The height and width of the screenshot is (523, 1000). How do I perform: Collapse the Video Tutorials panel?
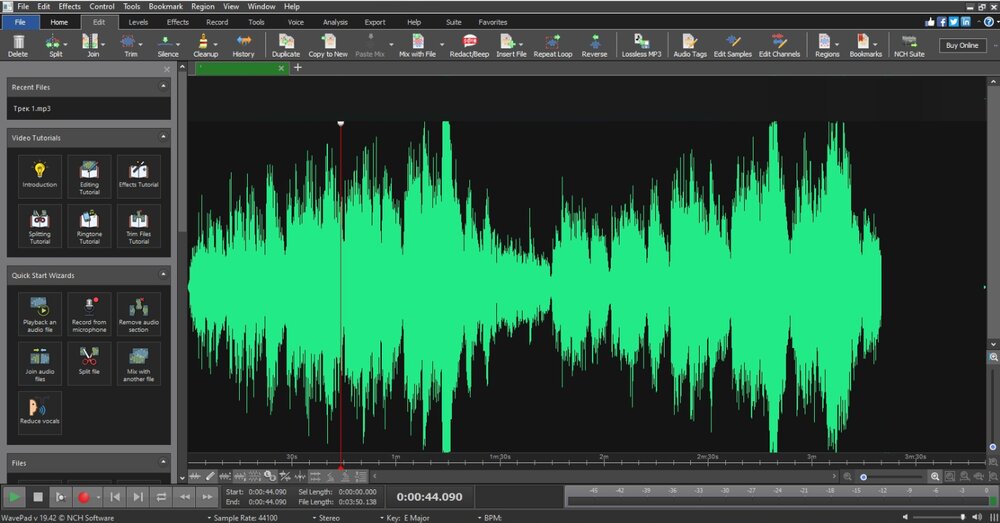click(163, 137)
